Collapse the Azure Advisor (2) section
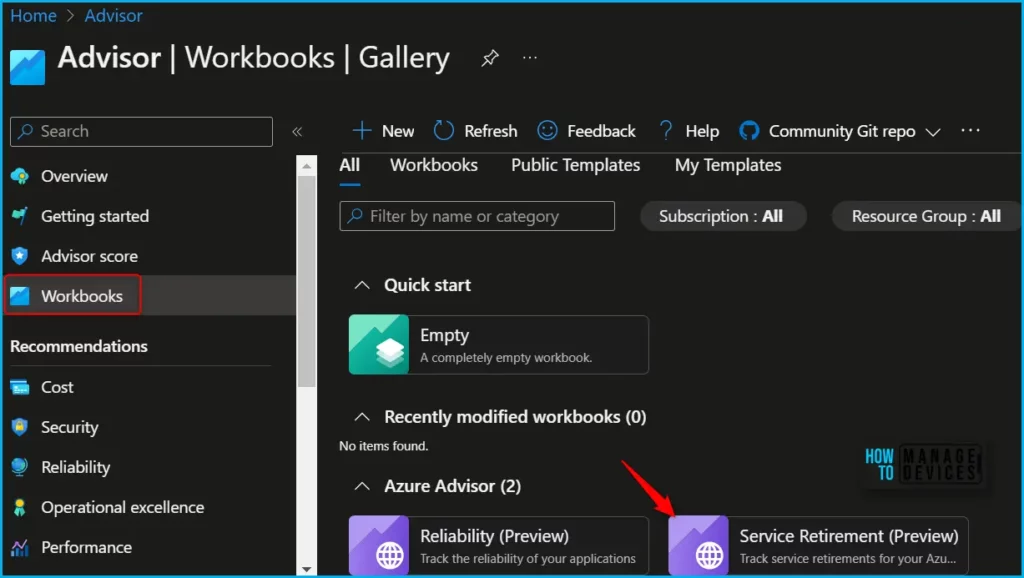1024x578 pixels. 362,486
